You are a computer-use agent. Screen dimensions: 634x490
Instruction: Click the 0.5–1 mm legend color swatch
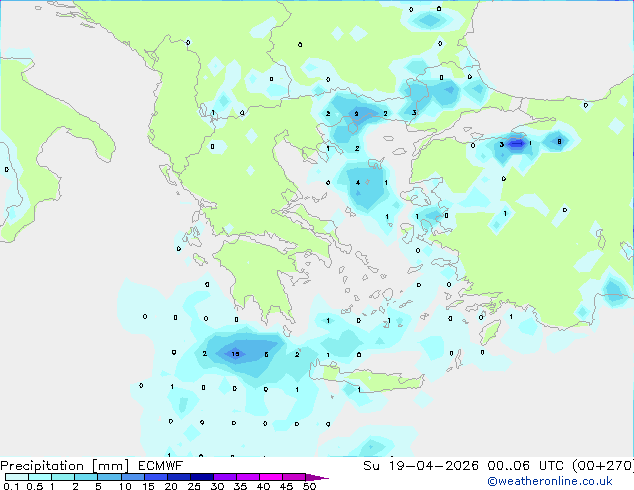coord(40,477)
